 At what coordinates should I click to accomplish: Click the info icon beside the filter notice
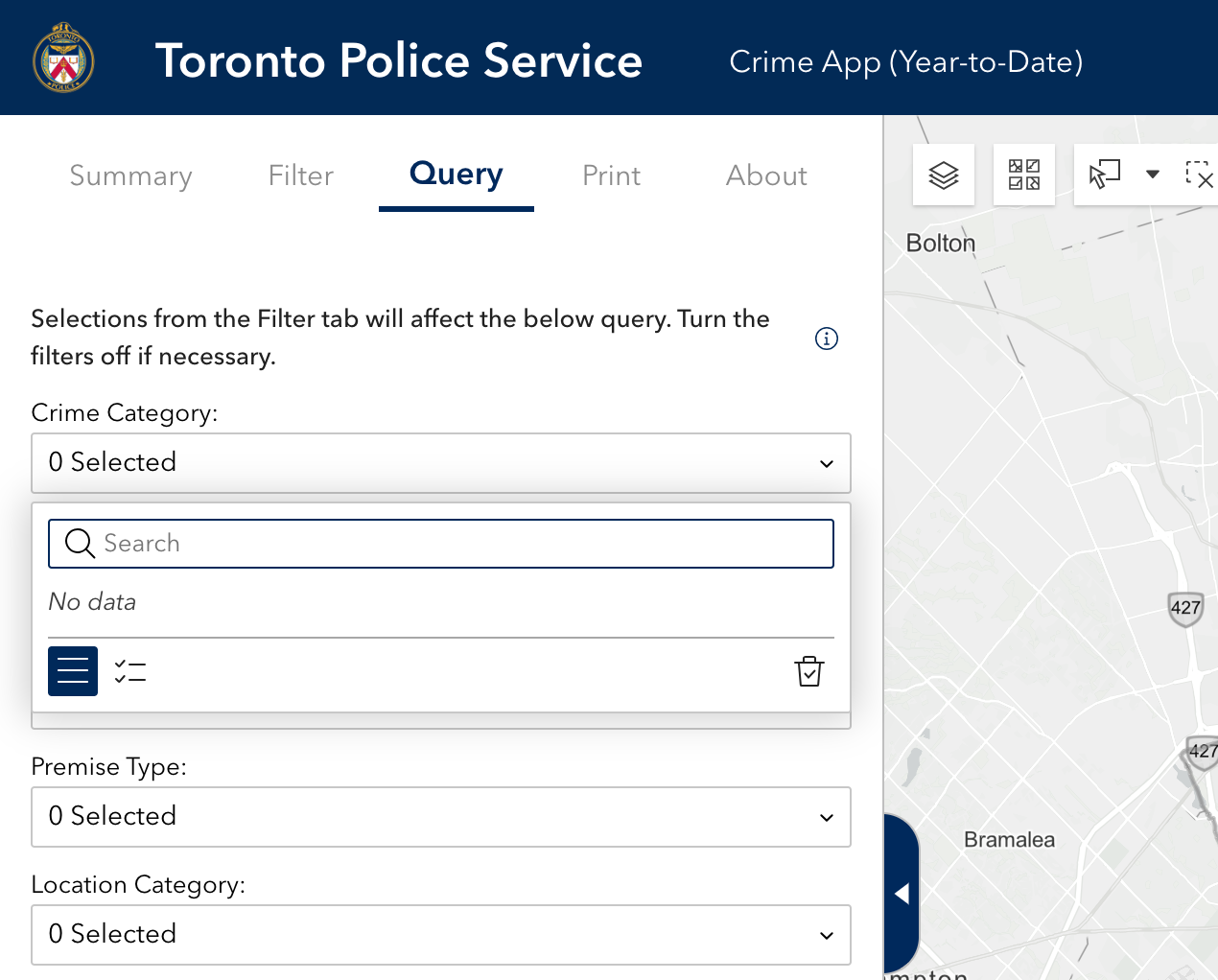click(x=826, y=338)
